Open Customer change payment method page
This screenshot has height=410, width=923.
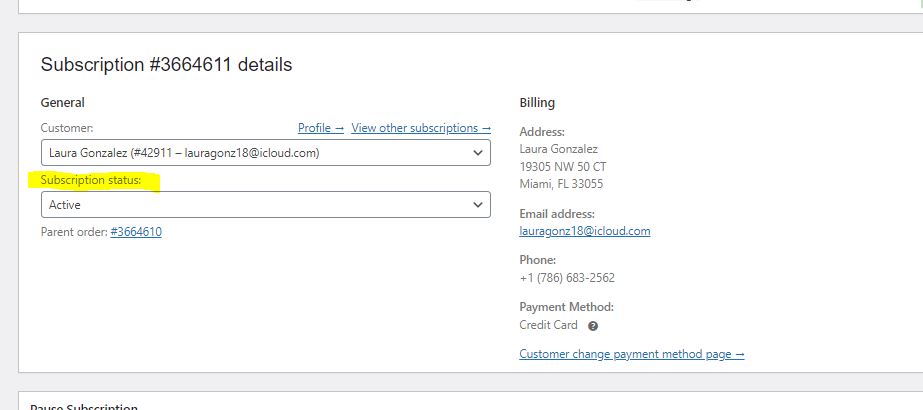click(632, 354)
